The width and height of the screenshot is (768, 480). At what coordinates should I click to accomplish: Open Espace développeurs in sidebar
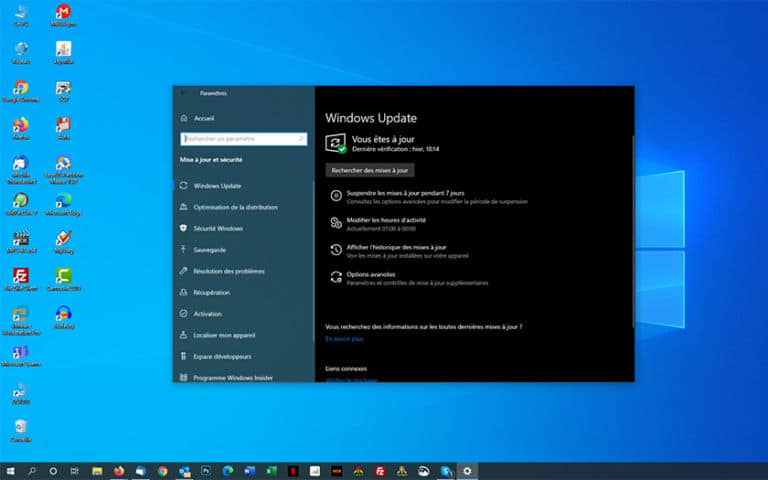[x=222, y=356]
